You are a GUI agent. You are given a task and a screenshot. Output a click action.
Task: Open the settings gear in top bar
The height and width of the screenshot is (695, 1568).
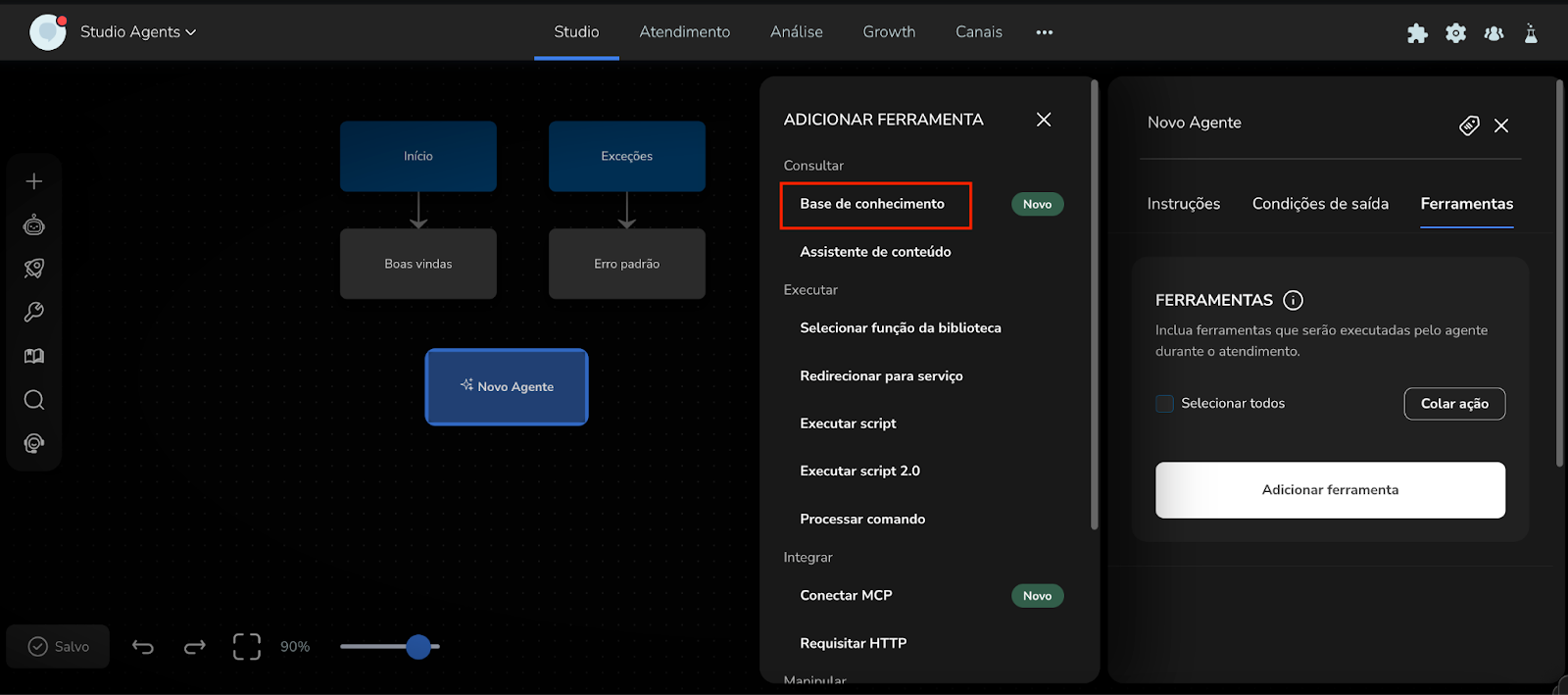(x=1456, y=33)
